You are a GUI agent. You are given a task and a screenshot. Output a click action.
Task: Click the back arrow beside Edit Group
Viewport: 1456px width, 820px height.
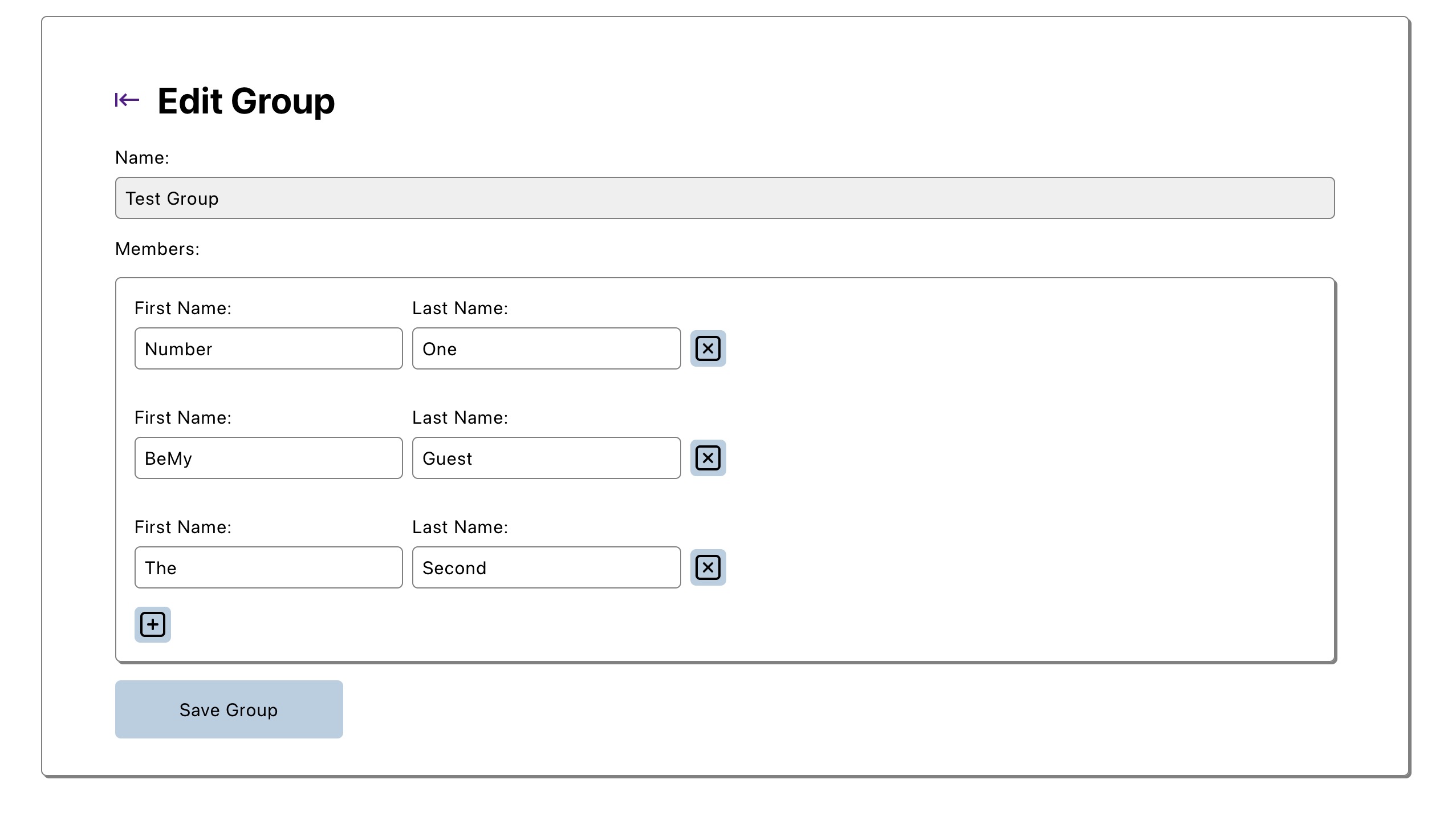127,100
